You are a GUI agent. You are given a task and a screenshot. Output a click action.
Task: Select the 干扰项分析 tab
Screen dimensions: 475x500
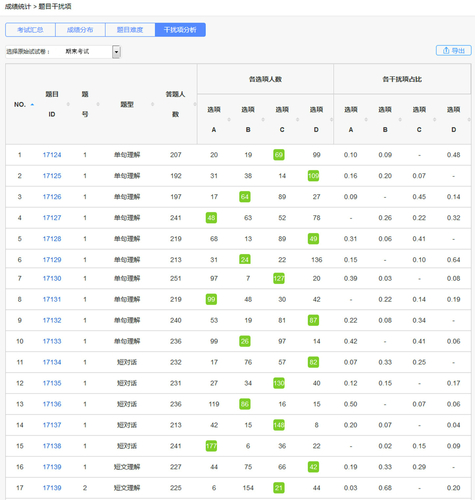(180, 30)
